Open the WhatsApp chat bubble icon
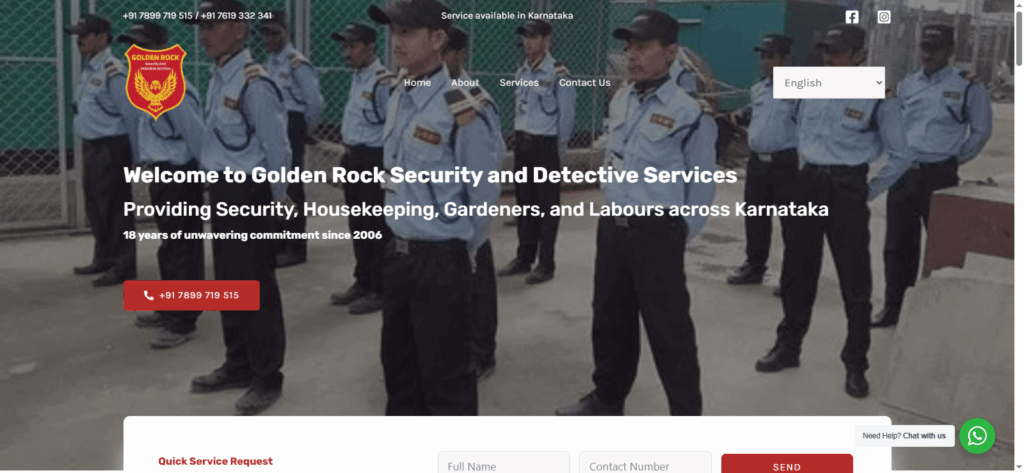The image size is (1024, 473). [x=977, y=436]
